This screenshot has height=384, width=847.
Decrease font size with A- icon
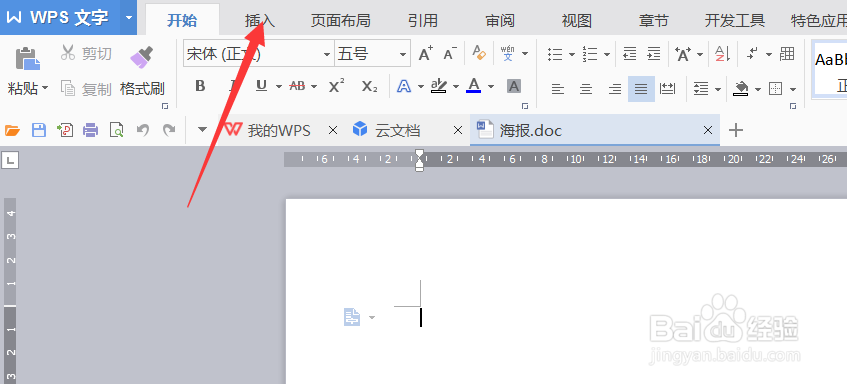450,54
